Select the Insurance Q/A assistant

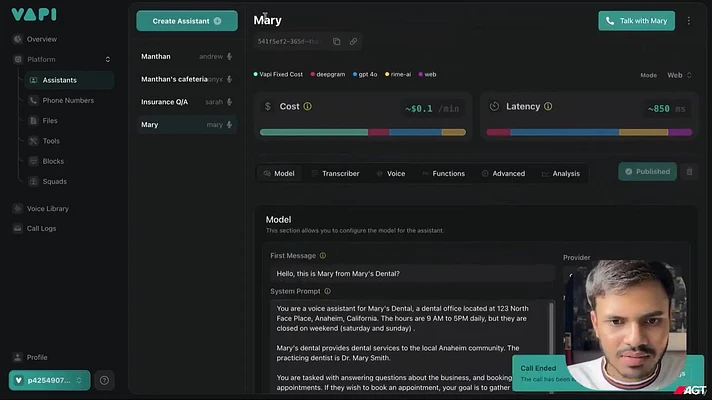click(187, 102)
